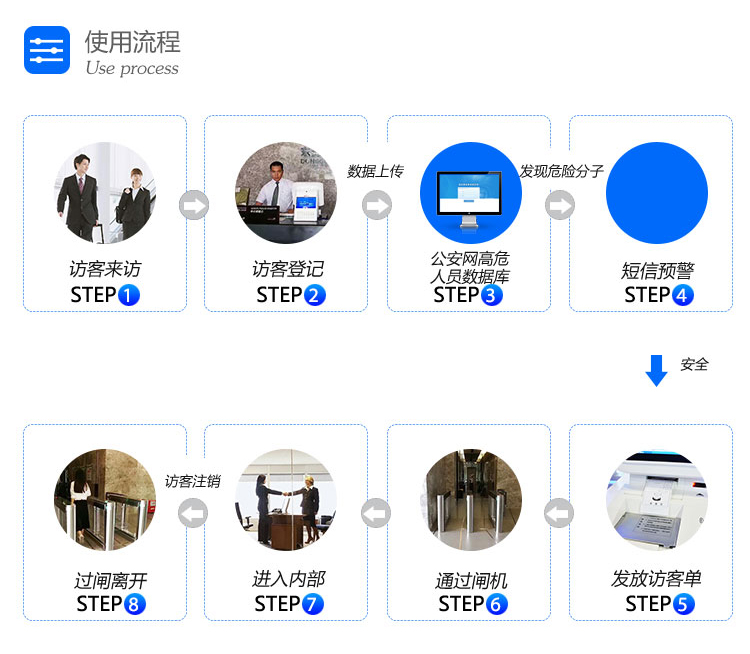This screenshot has height=654, width=750.
Task: Open the 访客来访 business people photo
Action: pos(105,193)
